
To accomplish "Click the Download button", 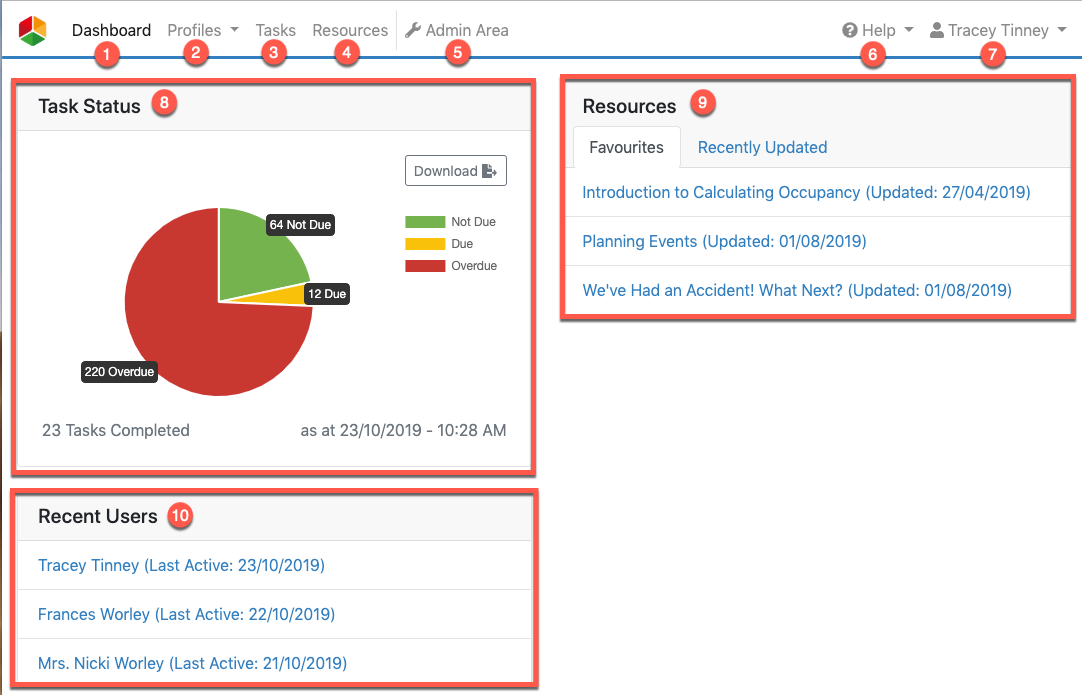I will [455, 170].
